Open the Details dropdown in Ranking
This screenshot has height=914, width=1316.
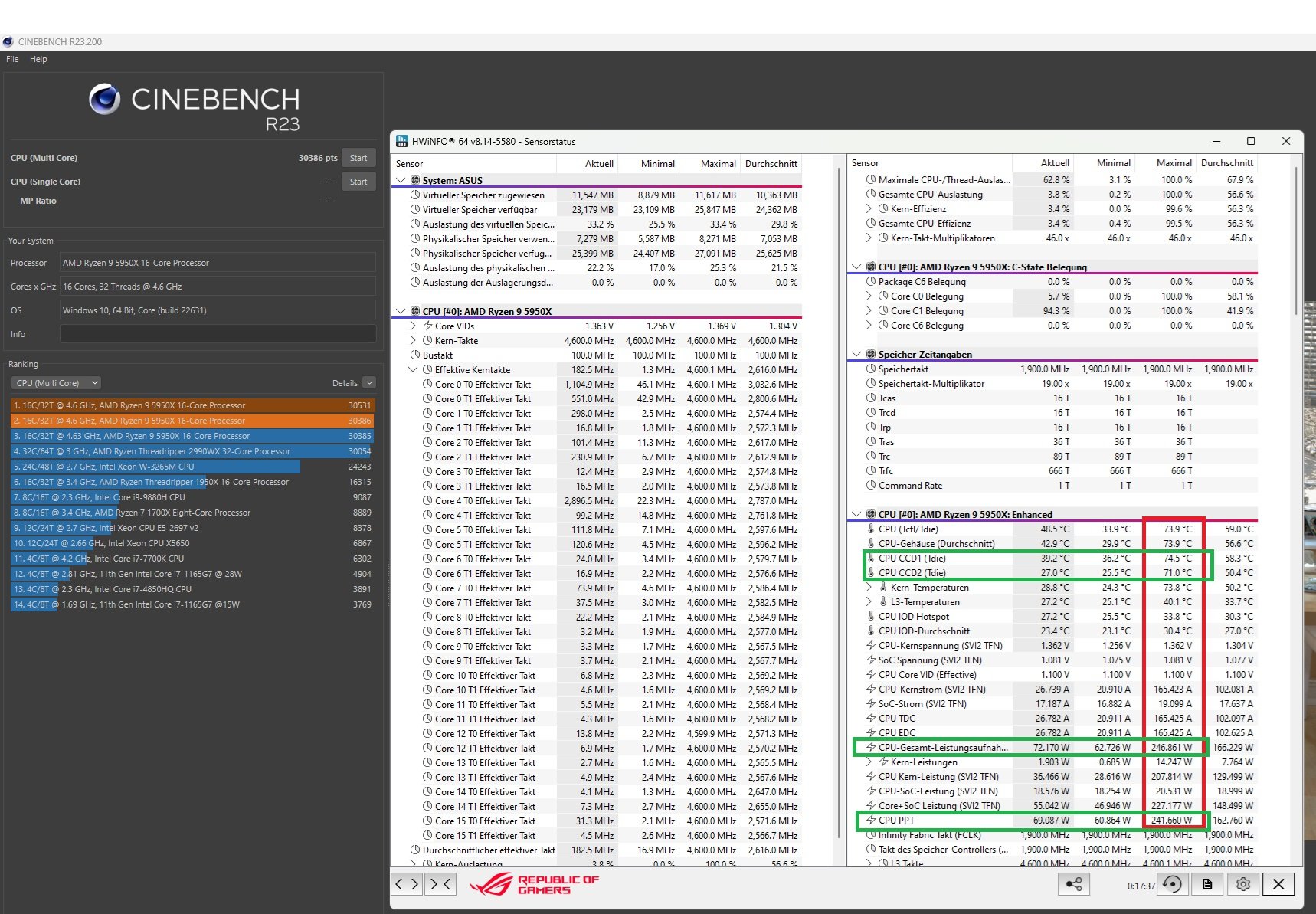pos(369,383)
